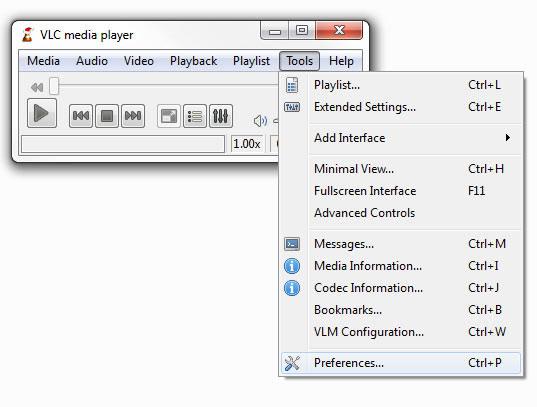Choose Playlist... in Tools menu
Screen dimensions: 537x407
pyautogui.click(x=401, y=85)
